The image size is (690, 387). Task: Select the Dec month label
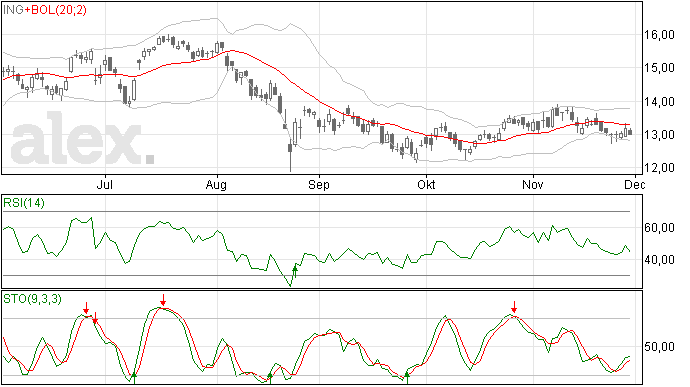pos(635,184)
